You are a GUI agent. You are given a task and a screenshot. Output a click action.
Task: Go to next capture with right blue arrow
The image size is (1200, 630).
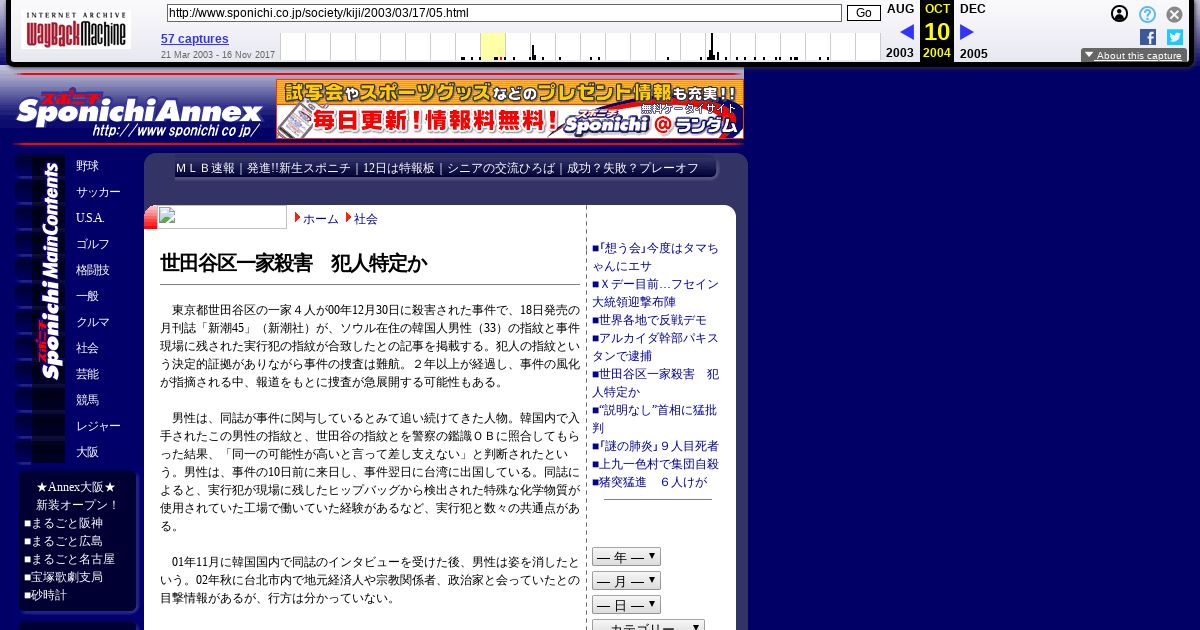click(967, 32)
